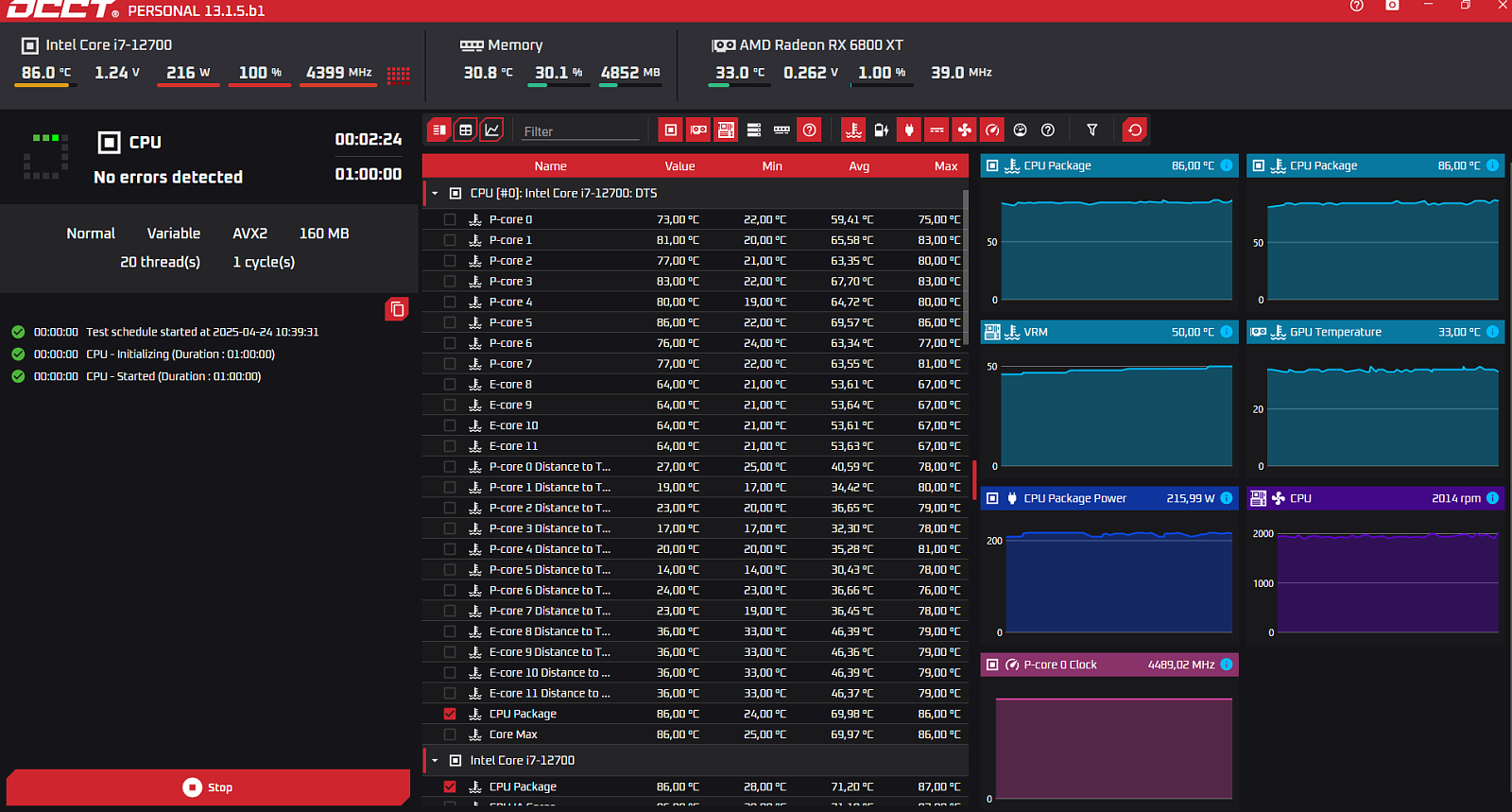Uncheck CPU Package checkbox under DTS group
Screen dimensions: 1512x812
coord(450,714)
